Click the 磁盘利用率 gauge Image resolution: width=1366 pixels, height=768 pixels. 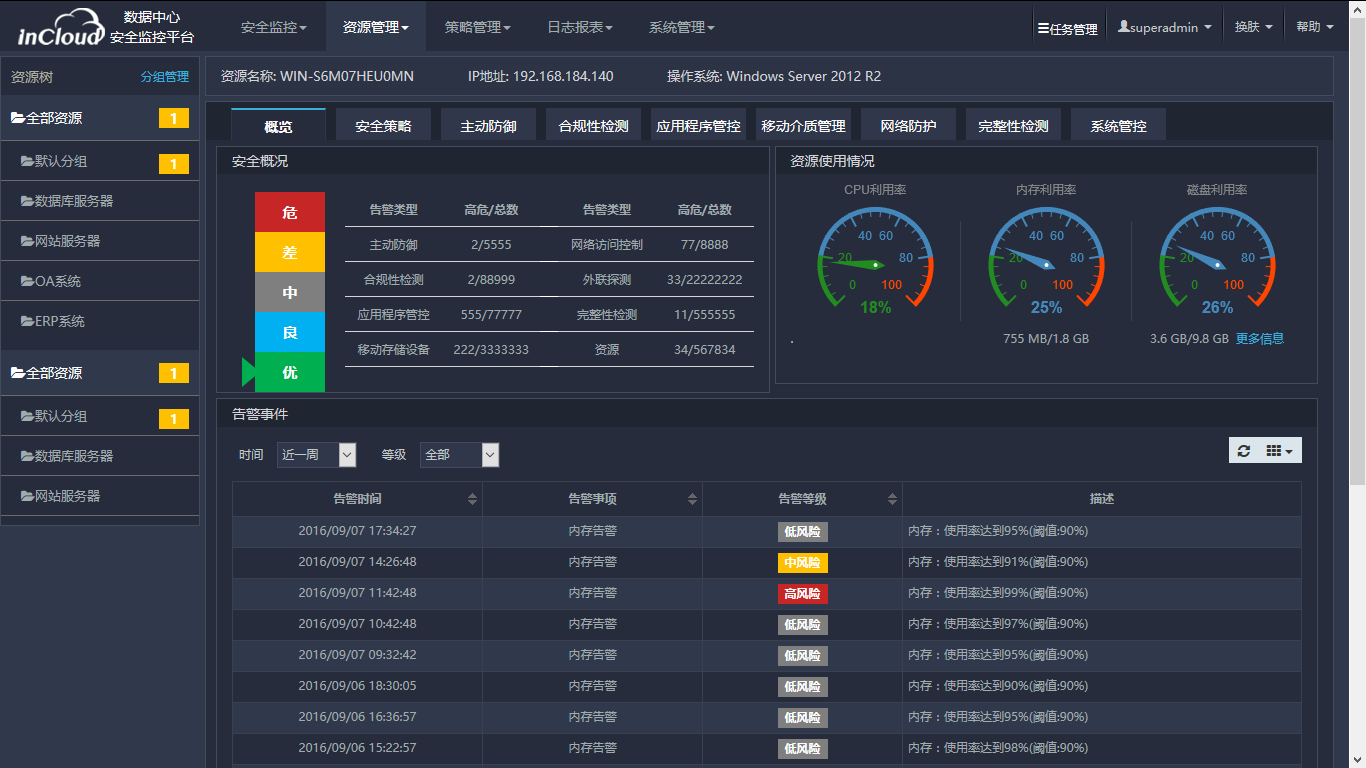[1217, 260]
